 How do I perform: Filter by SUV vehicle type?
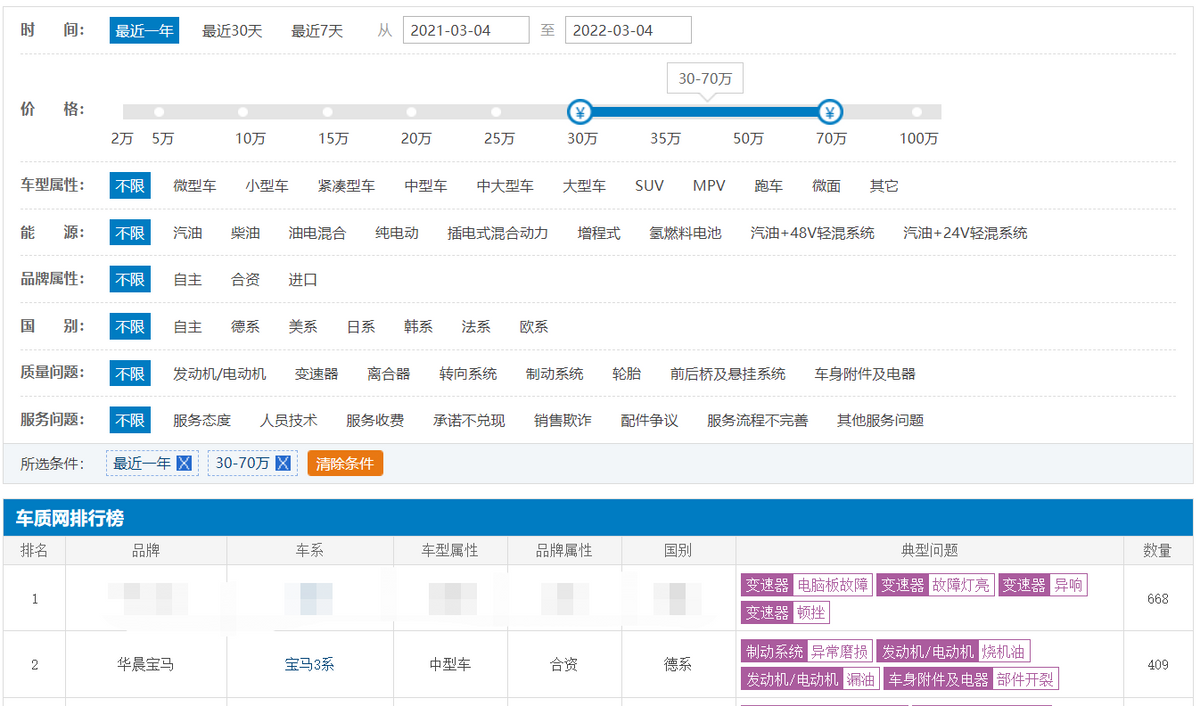649,186
